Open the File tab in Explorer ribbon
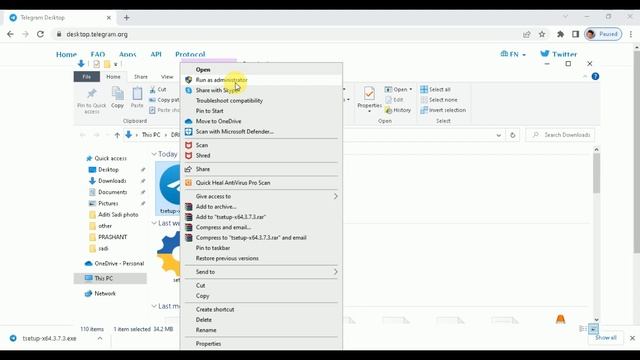 click(87, 77)
